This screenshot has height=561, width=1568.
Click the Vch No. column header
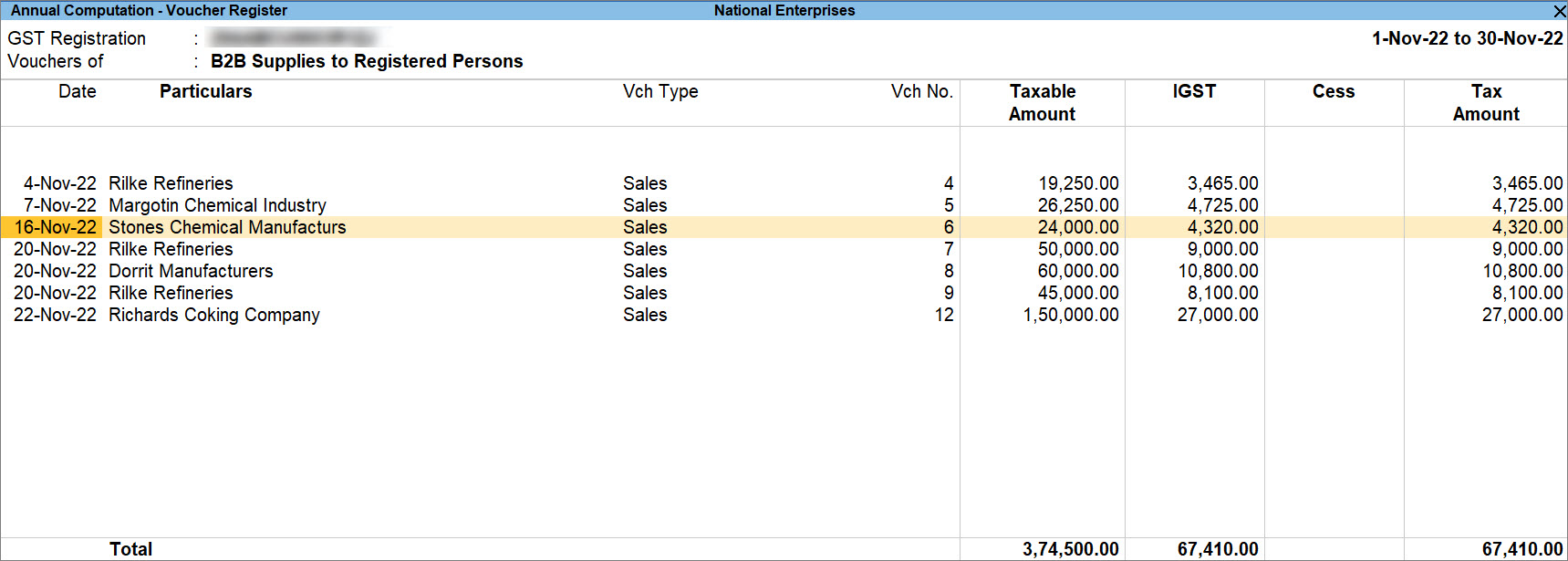coord(921,91)
